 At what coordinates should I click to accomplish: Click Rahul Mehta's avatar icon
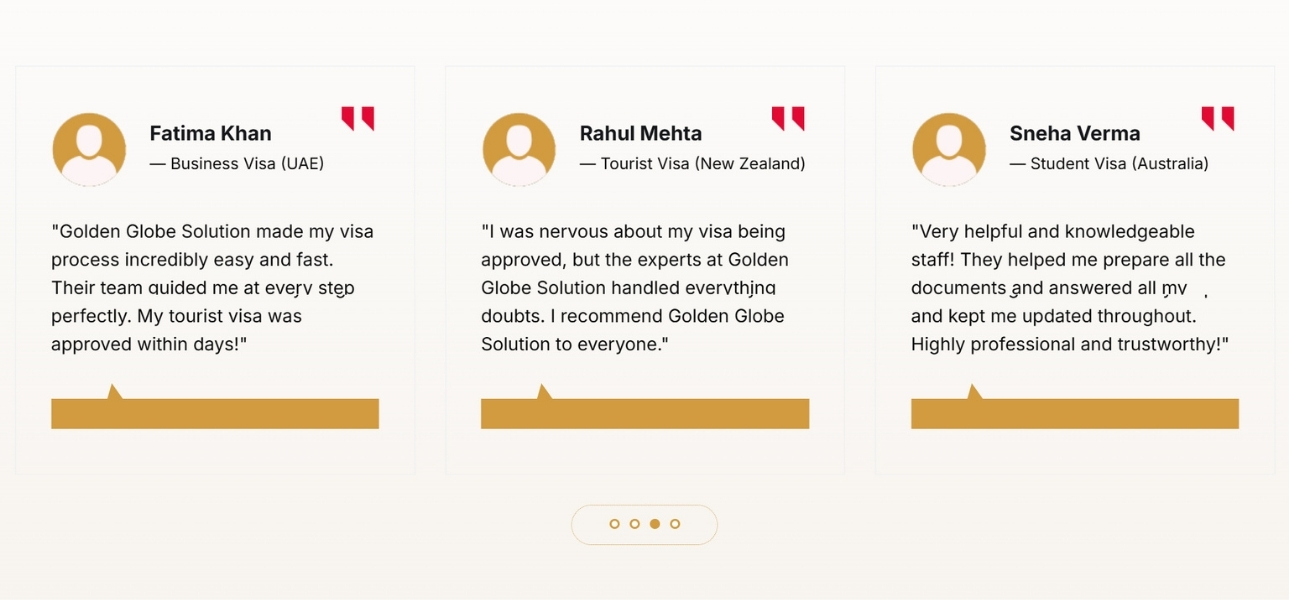click(519, 150)
